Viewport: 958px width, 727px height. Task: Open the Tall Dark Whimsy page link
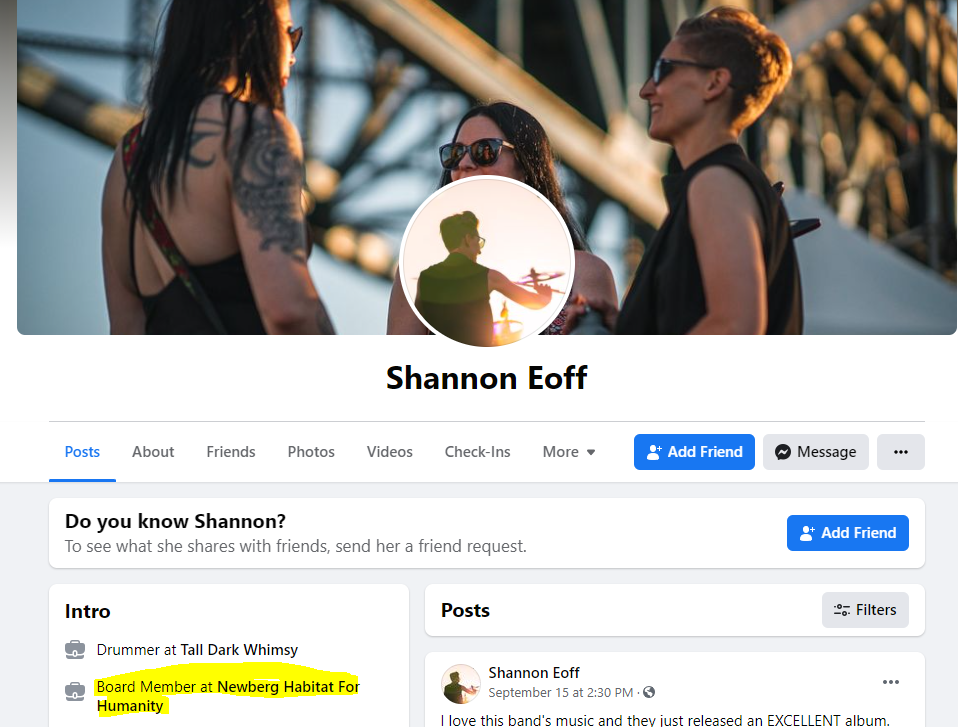240,649
